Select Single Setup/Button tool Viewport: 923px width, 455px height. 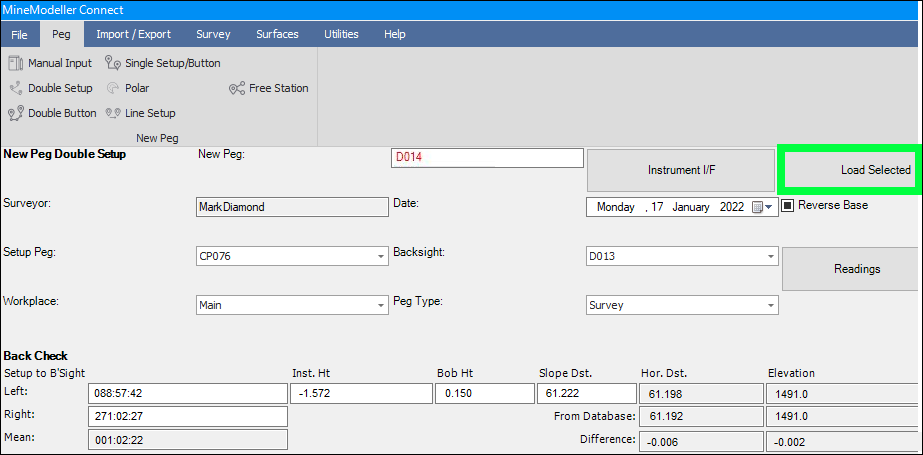coord(113,63)
